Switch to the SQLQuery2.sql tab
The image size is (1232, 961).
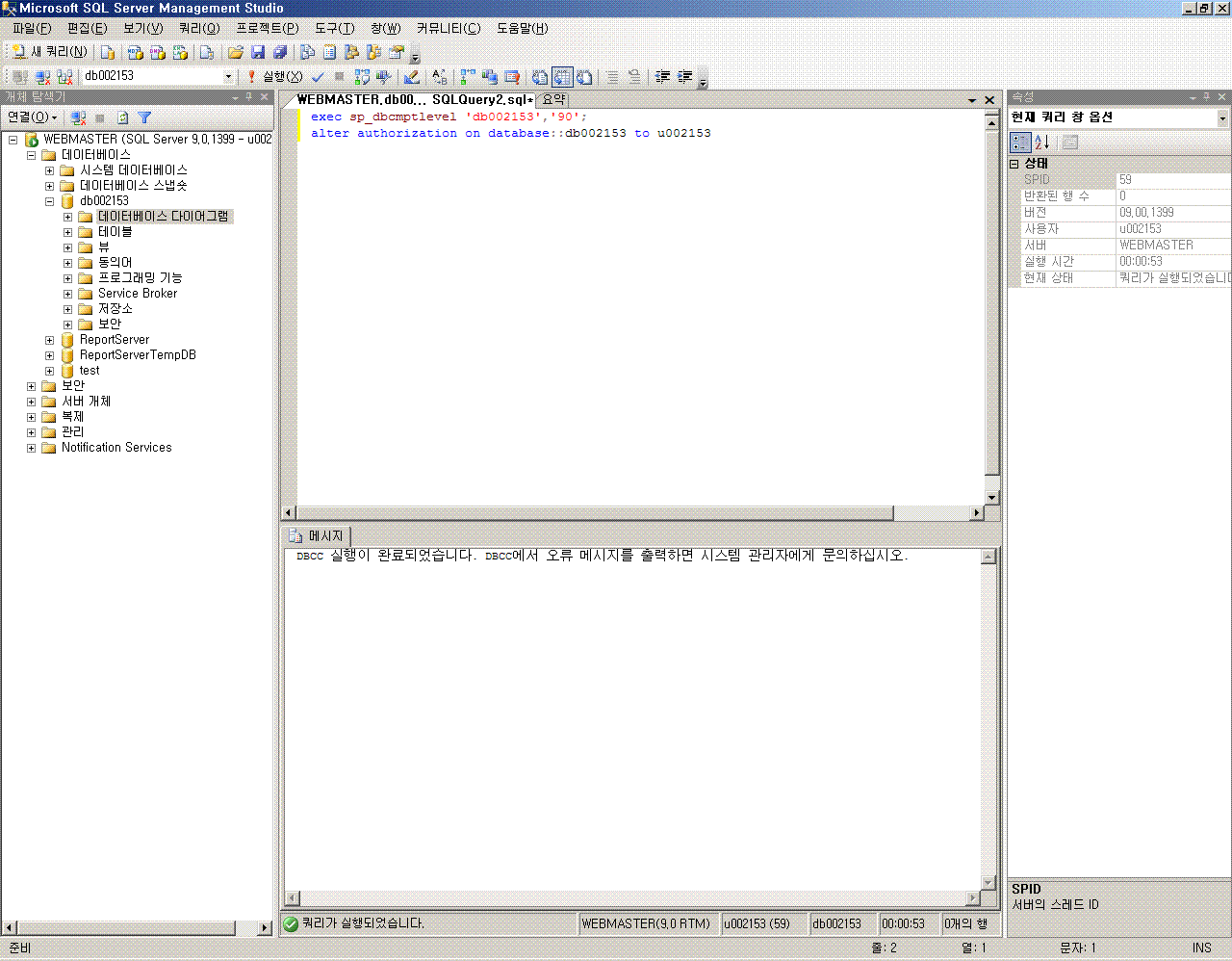pyautogui.click(x=414, y=100)
